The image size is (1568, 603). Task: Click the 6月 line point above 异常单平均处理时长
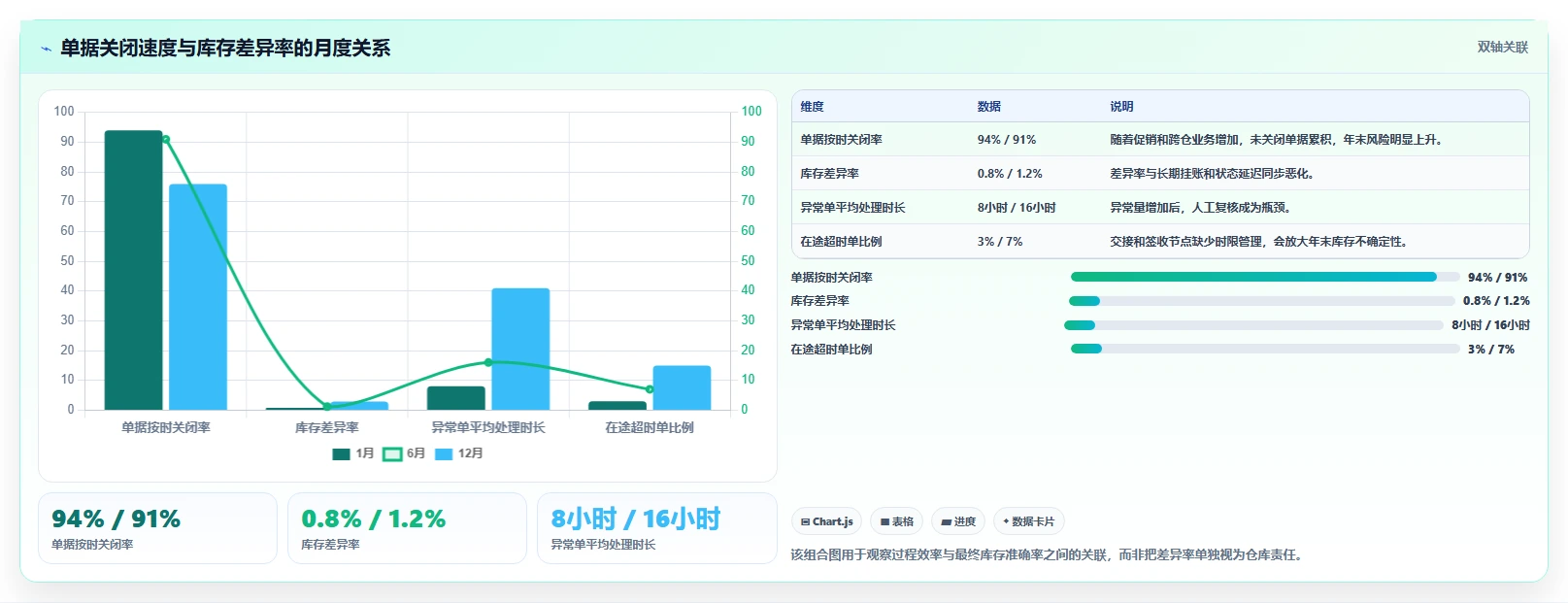click(488, 362)
